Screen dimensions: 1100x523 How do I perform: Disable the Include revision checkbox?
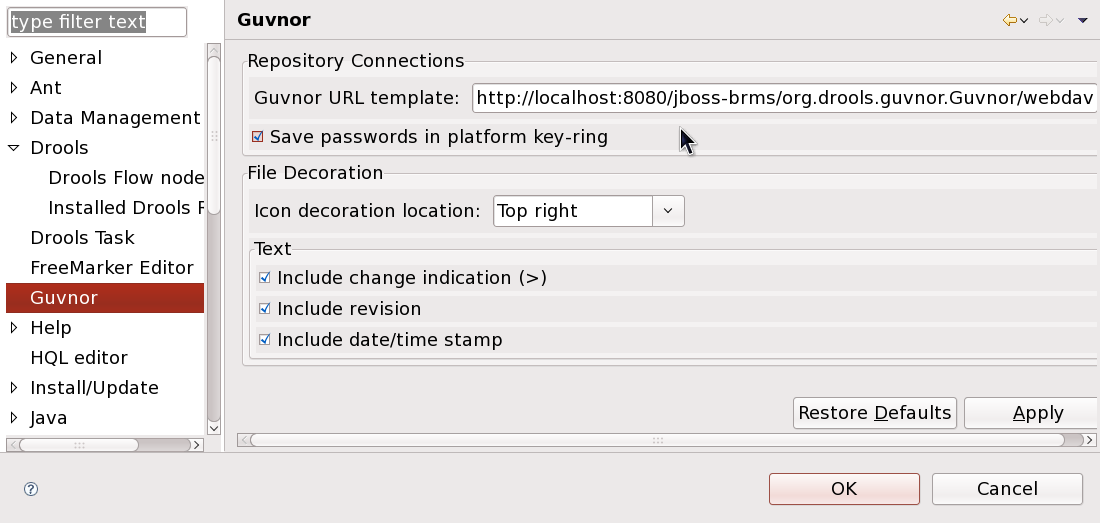tap(265, 309)
